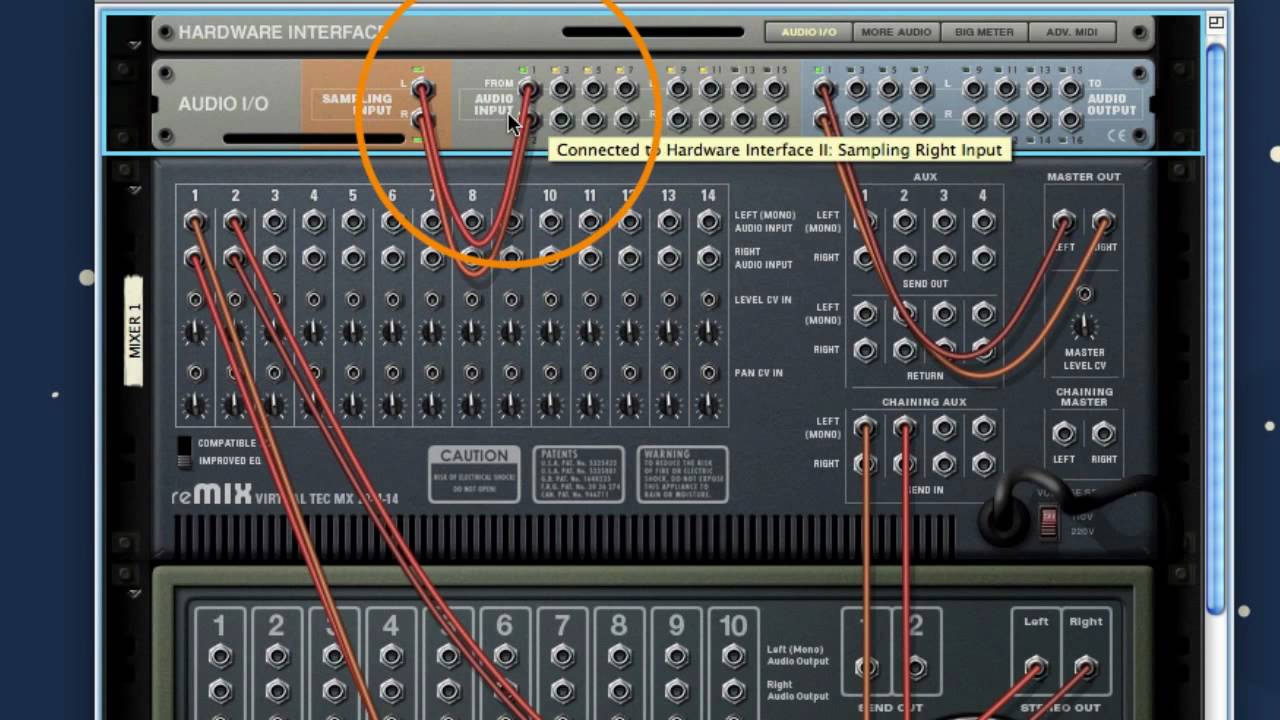Click Aux 4 Send Out right jack

pyautogui.click(x=983, y=259)
